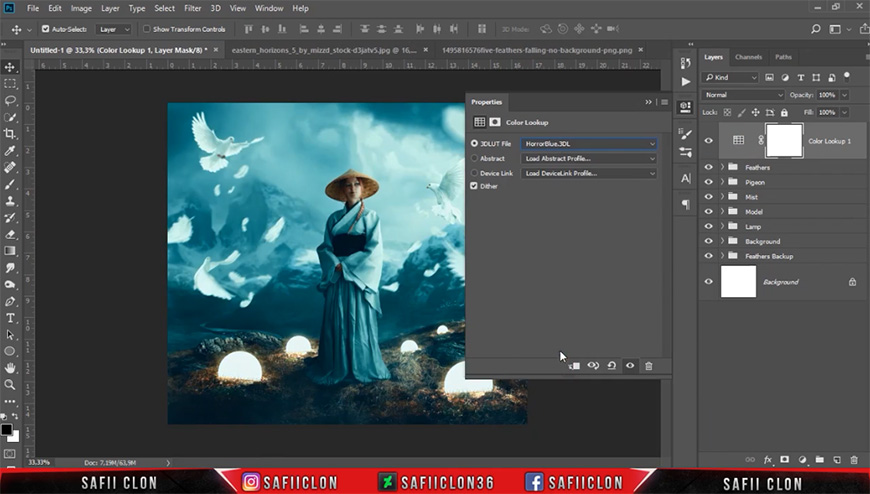Screen dimensions: 870x494
Task: Open the search icon in options bar
Action: click(816, 29)
